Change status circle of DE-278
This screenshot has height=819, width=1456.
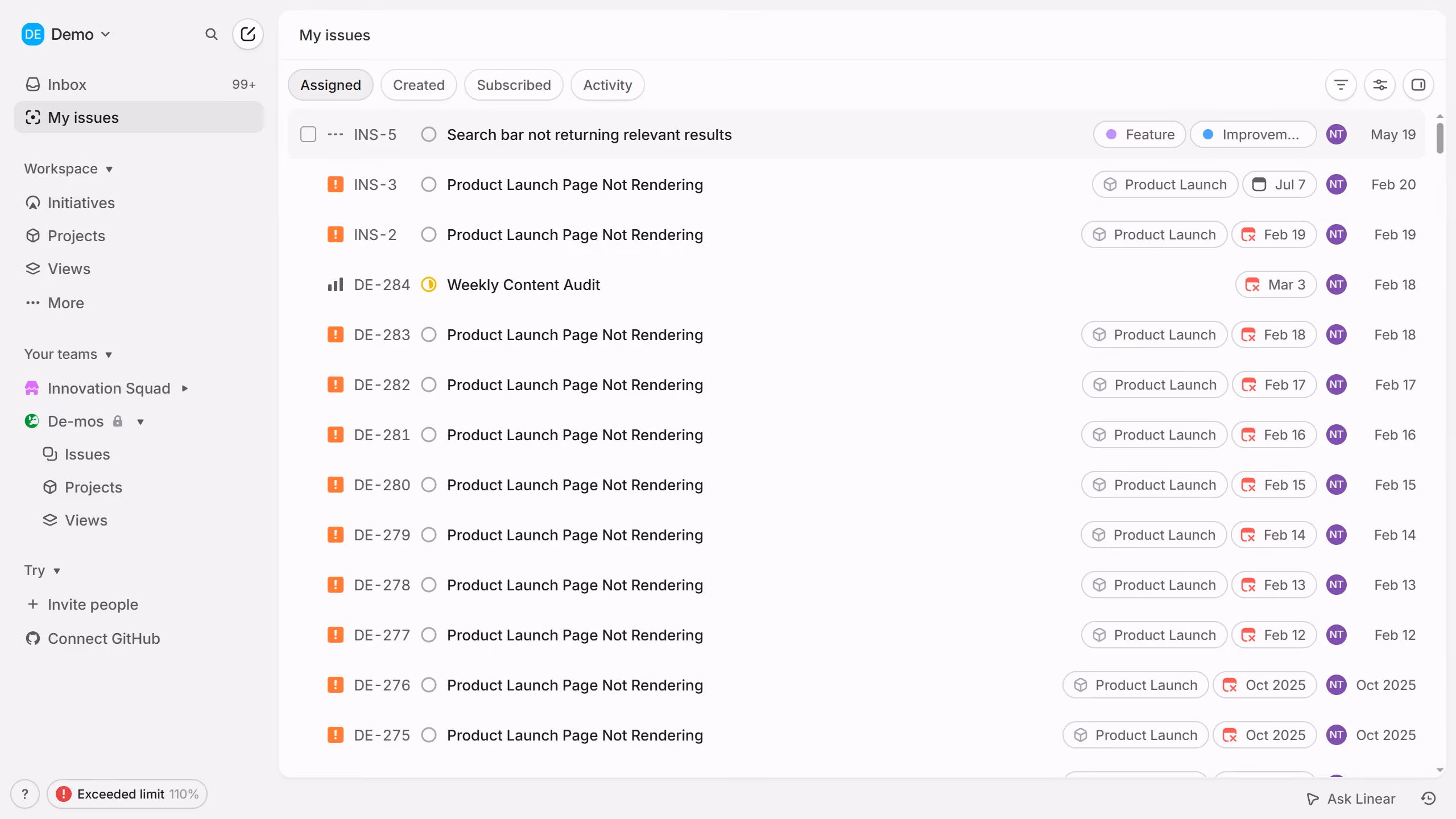pyautogui.click(x=429, y=585)
